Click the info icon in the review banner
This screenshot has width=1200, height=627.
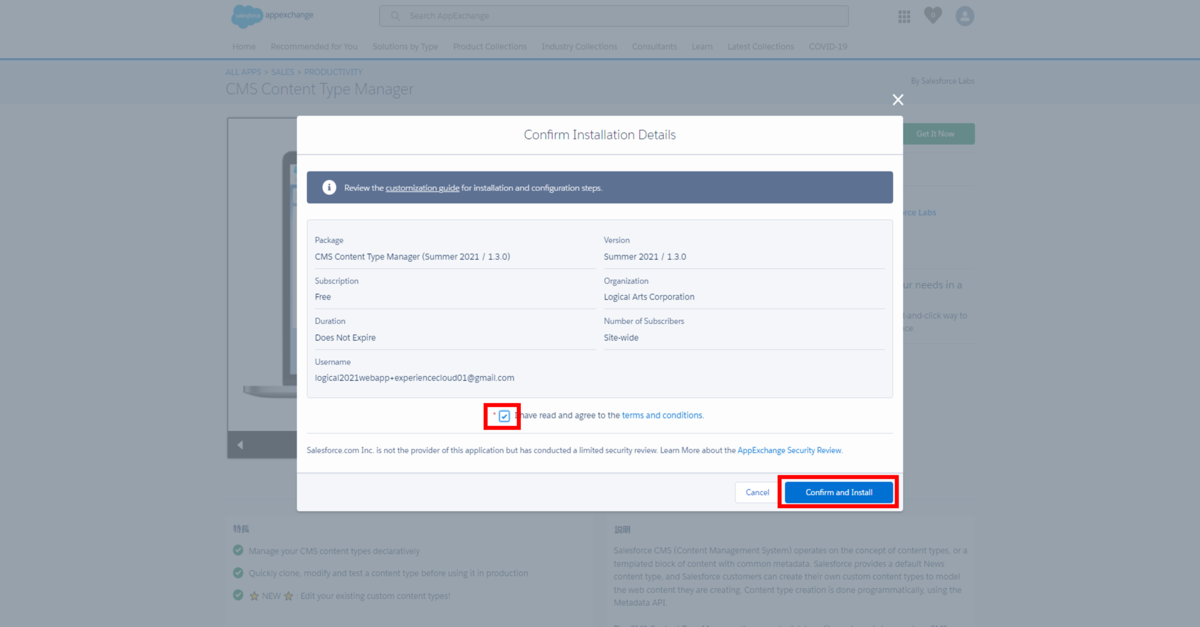(329, 187)
